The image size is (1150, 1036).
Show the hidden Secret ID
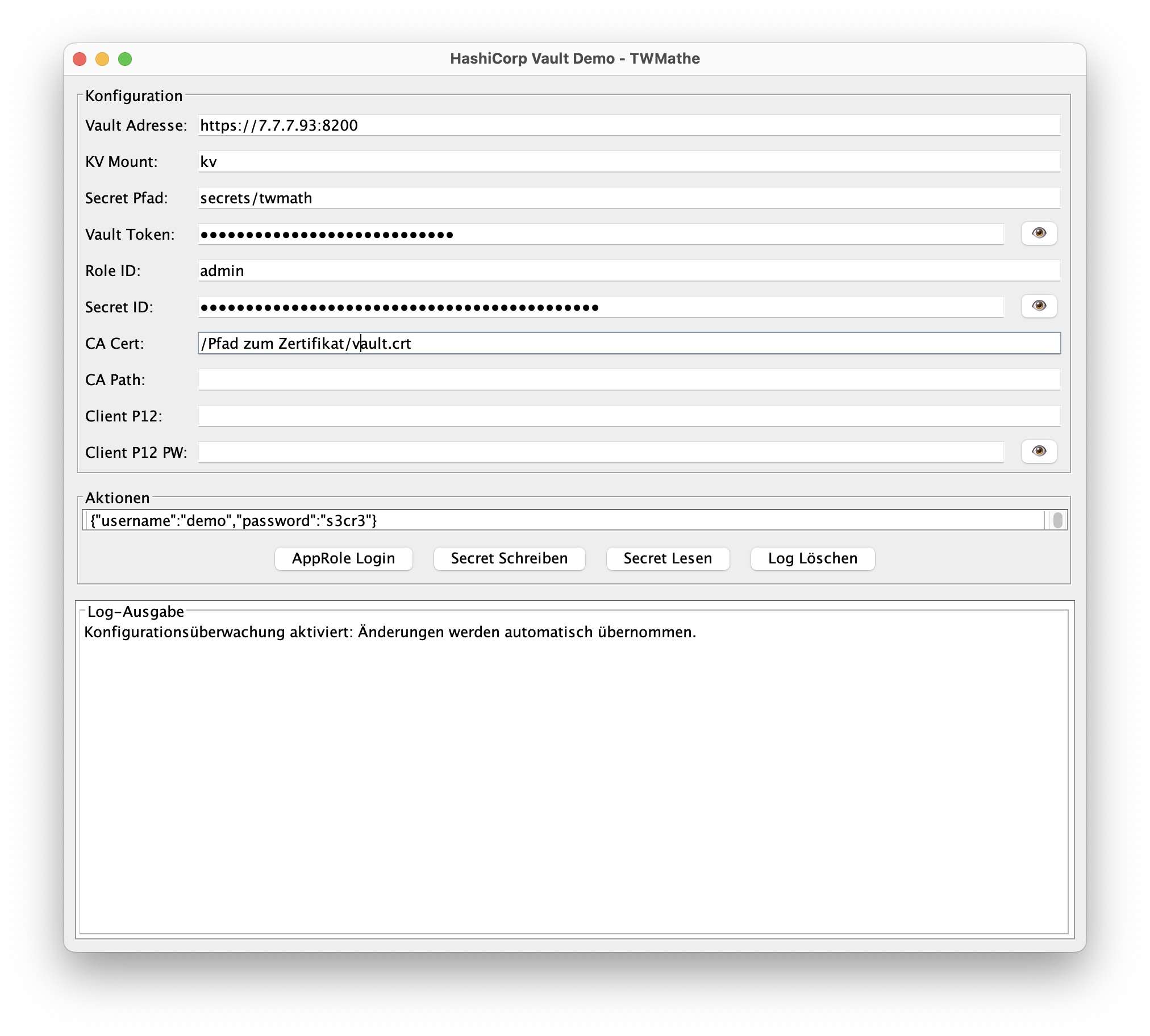1039,306
